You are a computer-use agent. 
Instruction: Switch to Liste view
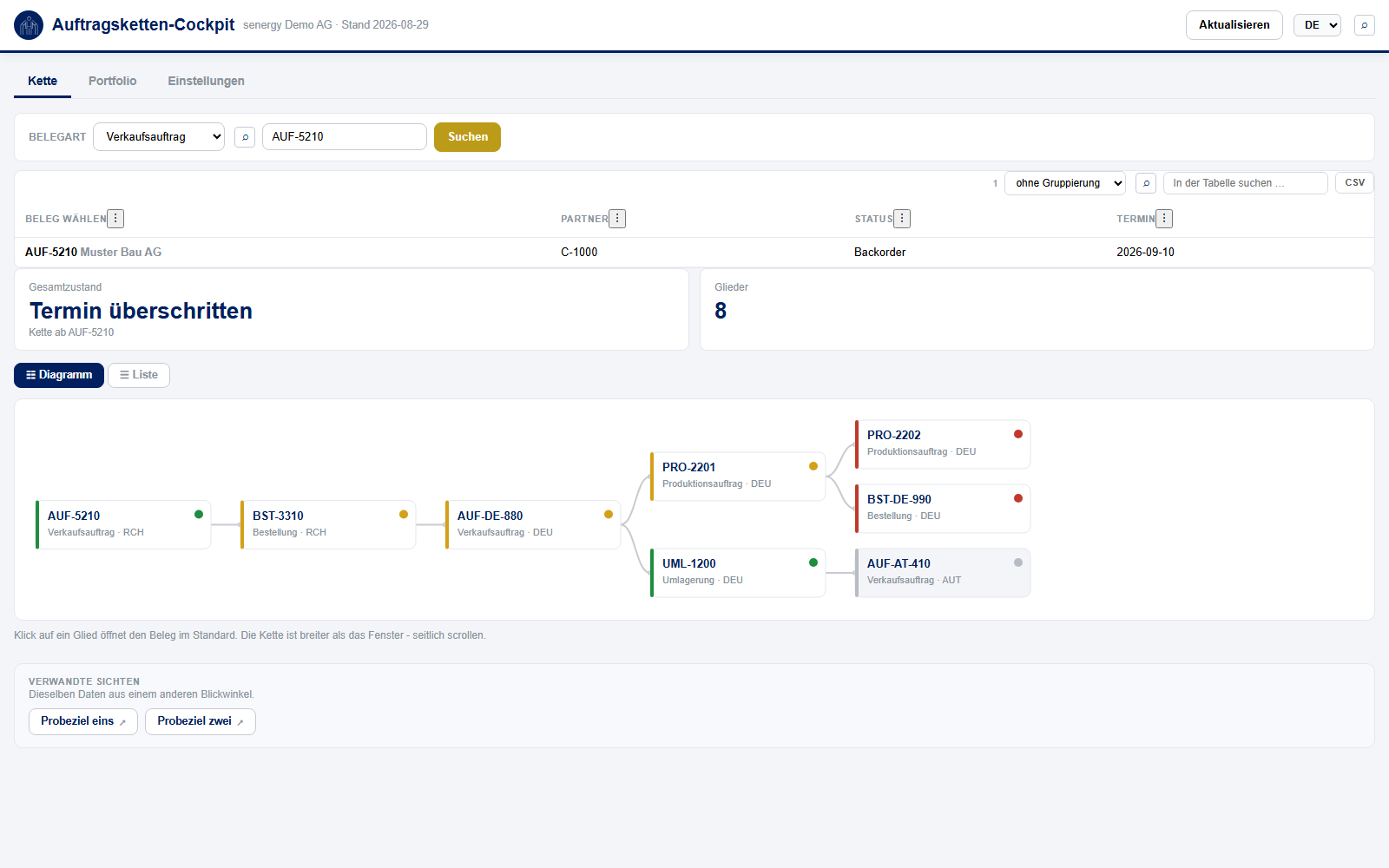139,375
